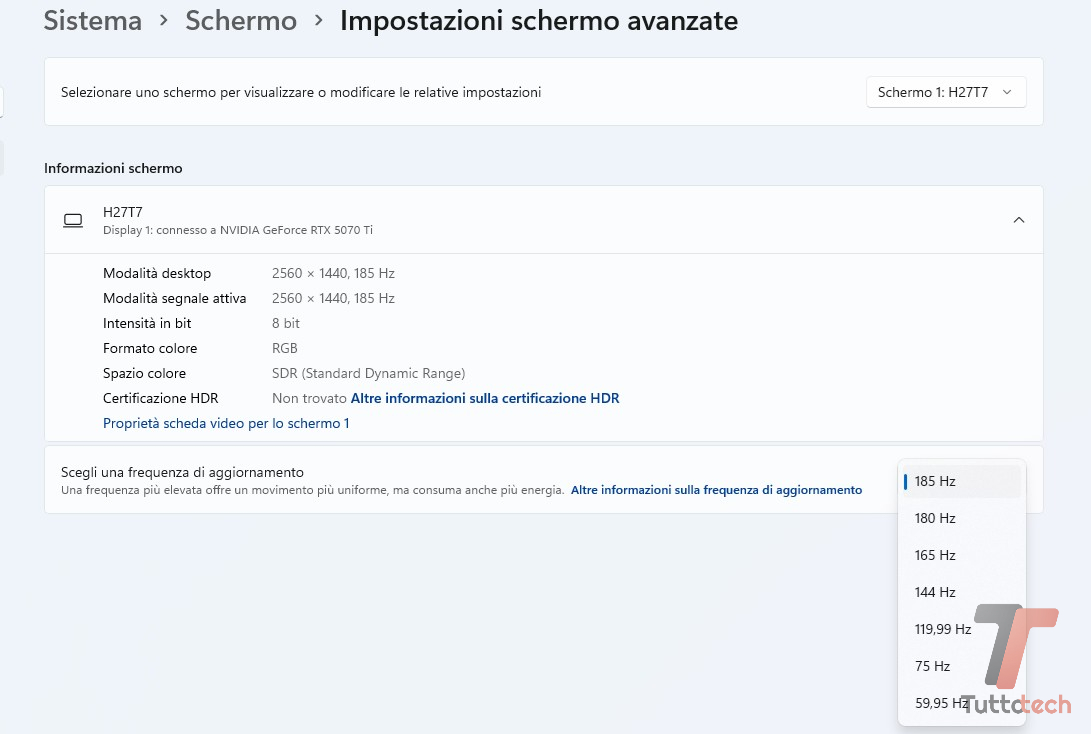Choose 75 Hz refresh rate
The image size is (1091, 734).
click(932, 666)
